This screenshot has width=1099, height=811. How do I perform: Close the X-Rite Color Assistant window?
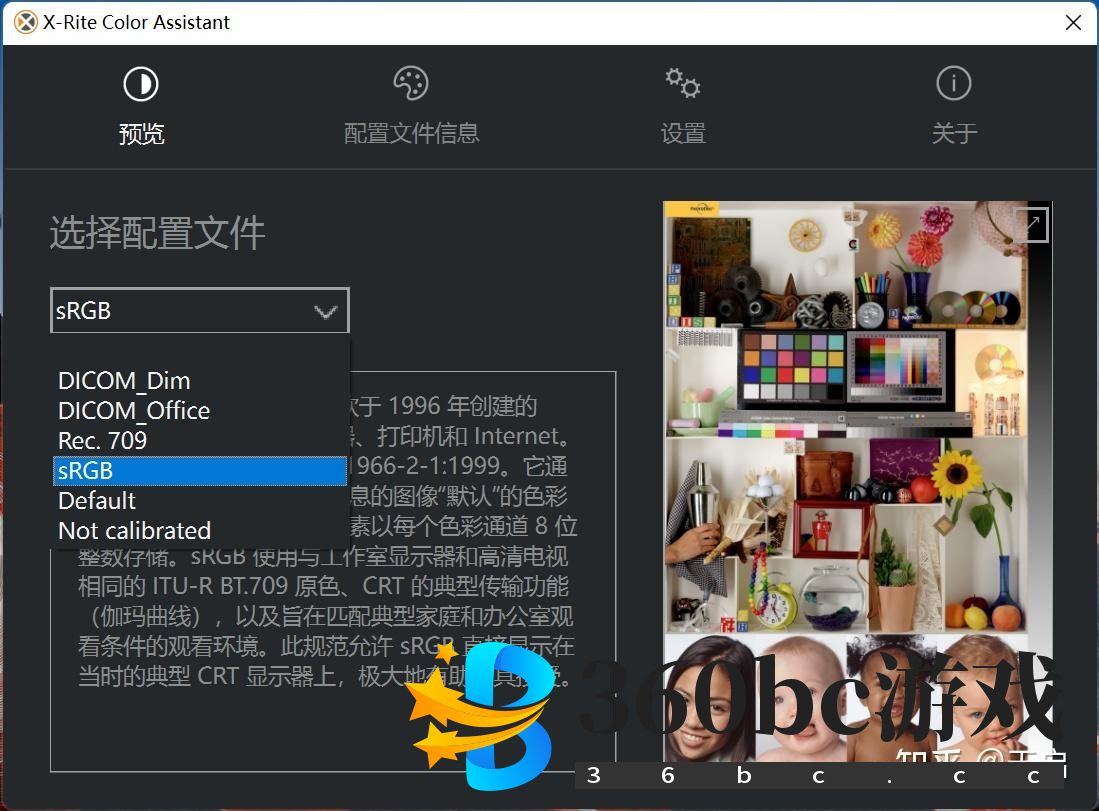(x=1073, y=22)
